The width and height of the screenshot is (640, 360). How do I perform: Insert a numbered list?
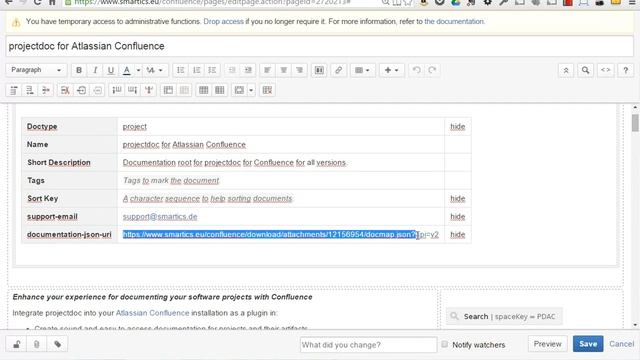click(x=196, y=70)
